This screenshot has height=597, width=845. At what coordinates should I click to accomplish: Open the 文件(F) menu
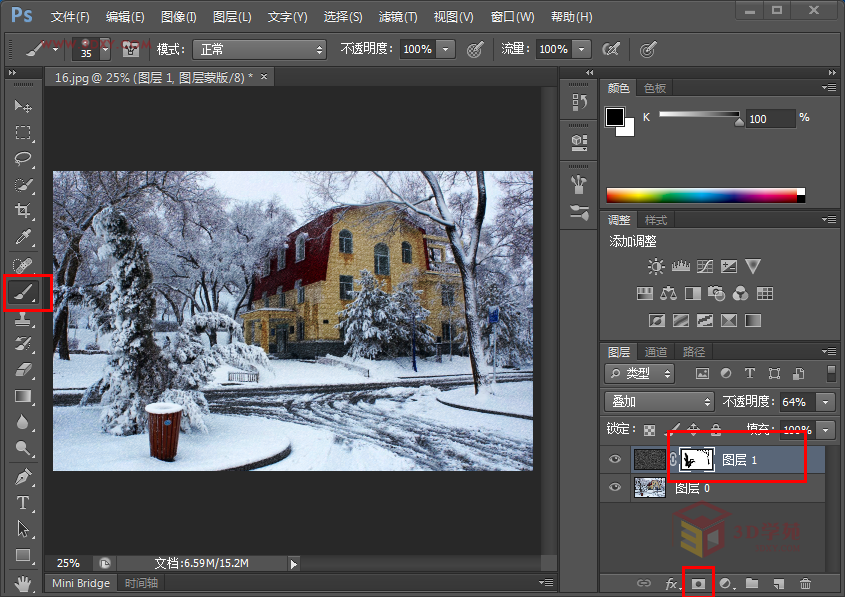70,17
